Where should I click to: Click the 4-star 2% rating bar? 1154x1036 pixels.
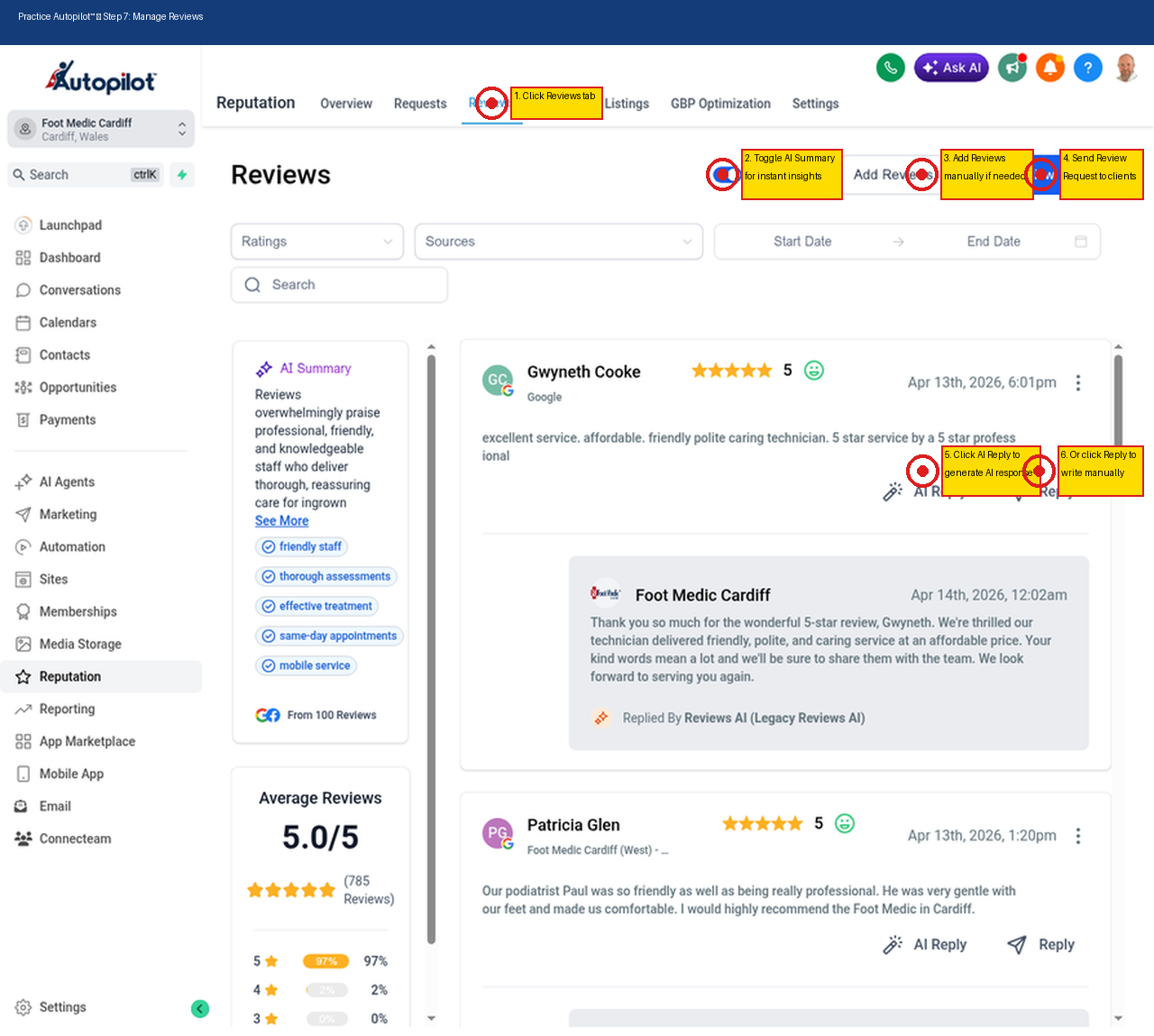326,990
